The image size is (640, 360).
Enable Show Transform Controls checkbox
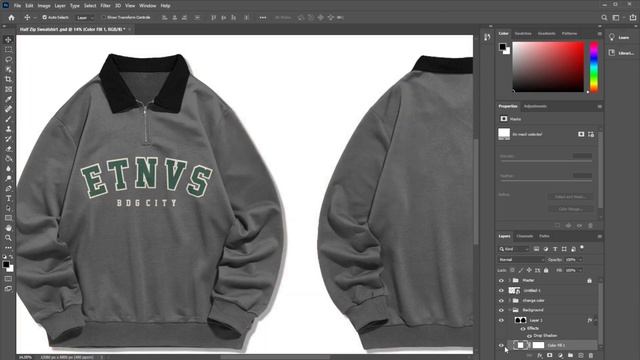[x=103, y=18]
